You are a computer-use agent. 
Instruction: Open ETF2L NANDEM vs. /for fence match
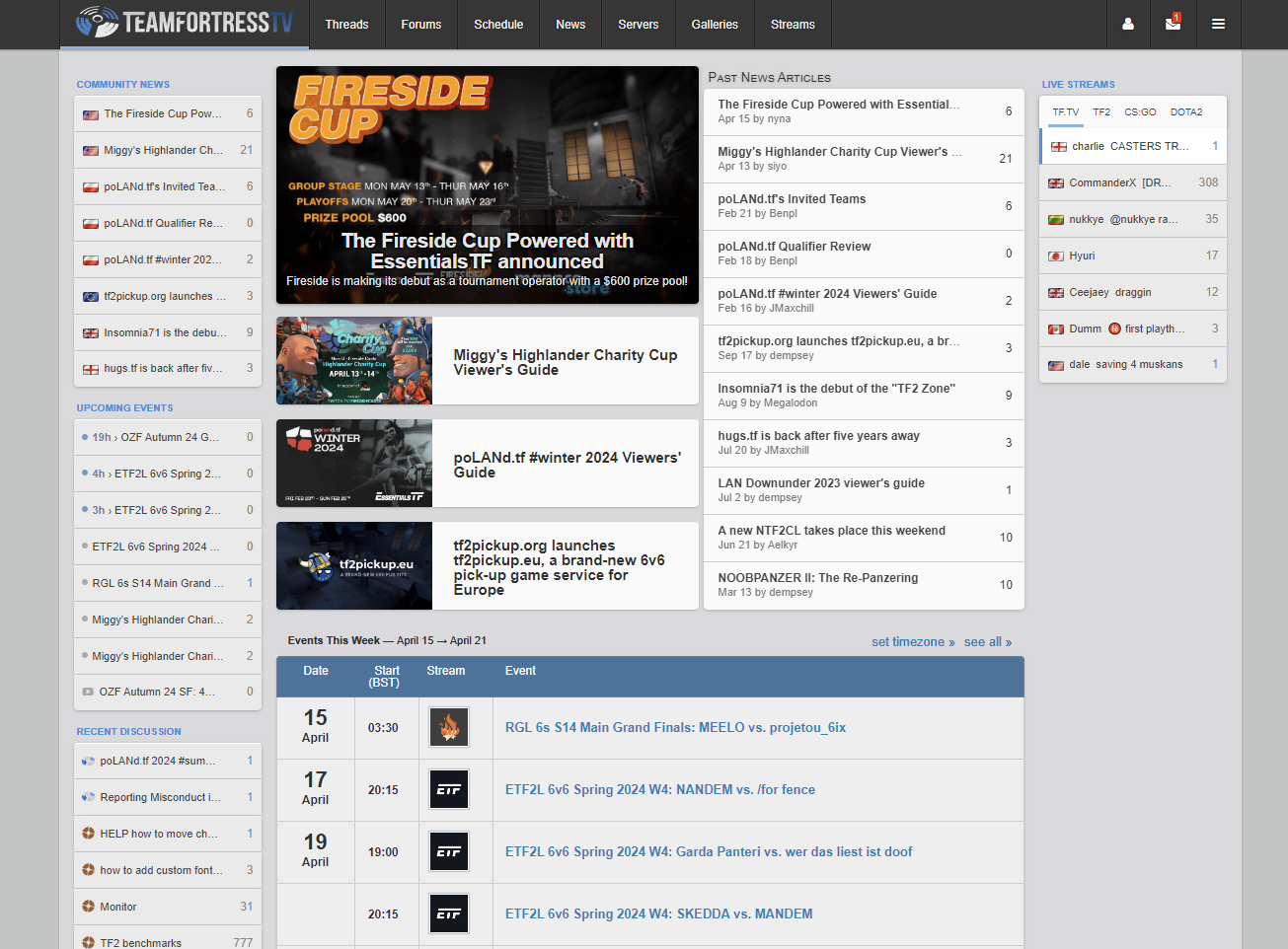(x=660, y=790)
